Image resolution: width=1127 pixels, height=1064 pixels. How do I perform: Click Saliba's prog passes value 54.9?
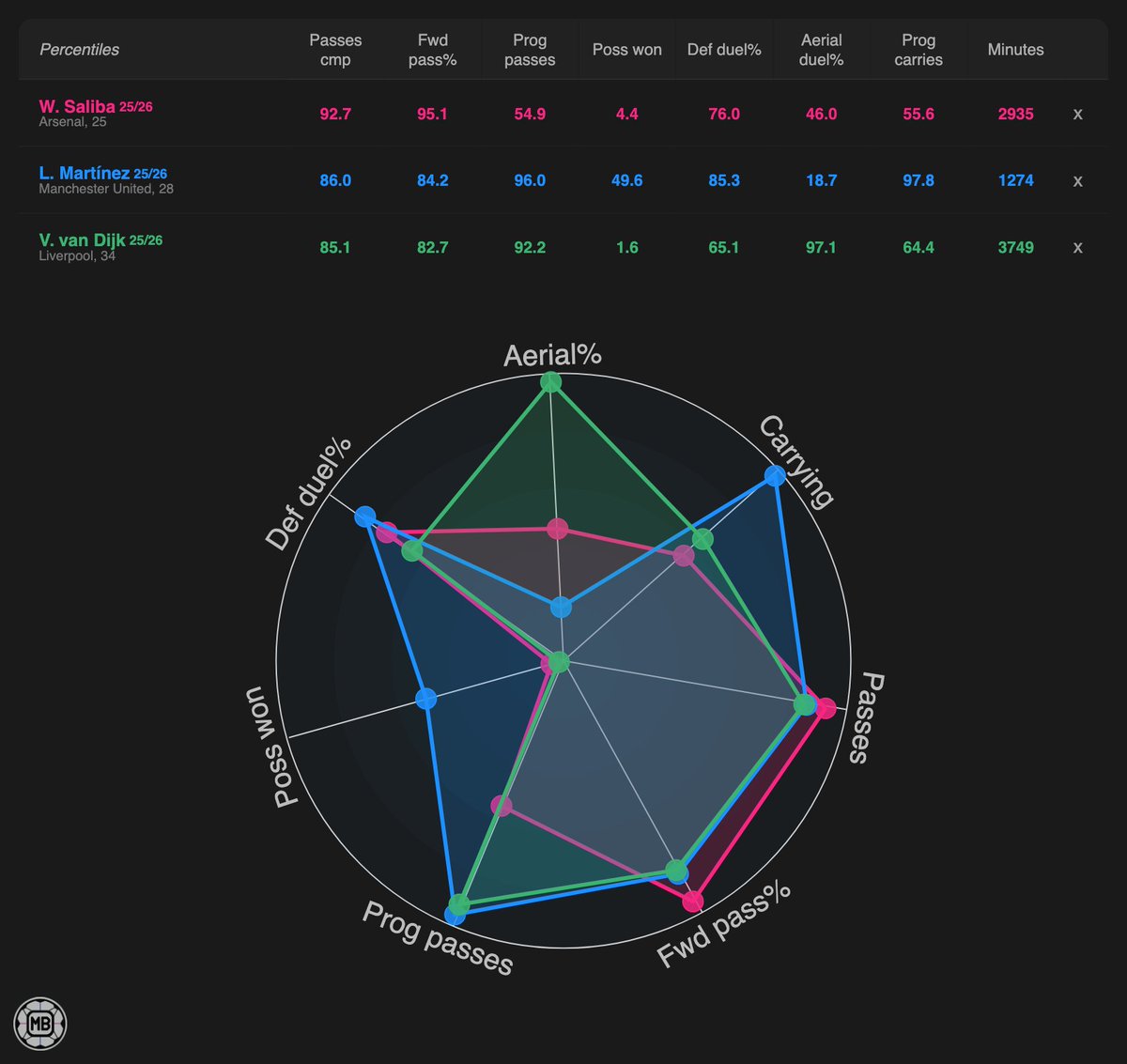click(x=530, y=114)
